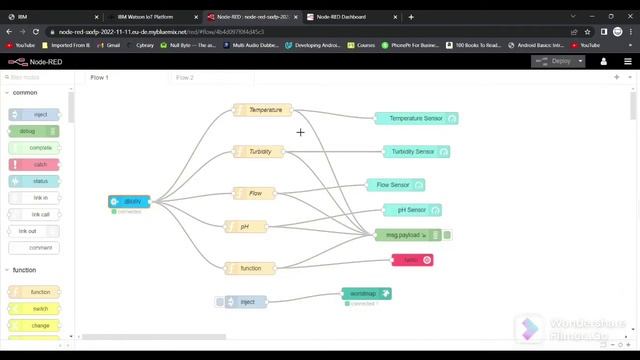Select the Flow function node on canvas

254,193
